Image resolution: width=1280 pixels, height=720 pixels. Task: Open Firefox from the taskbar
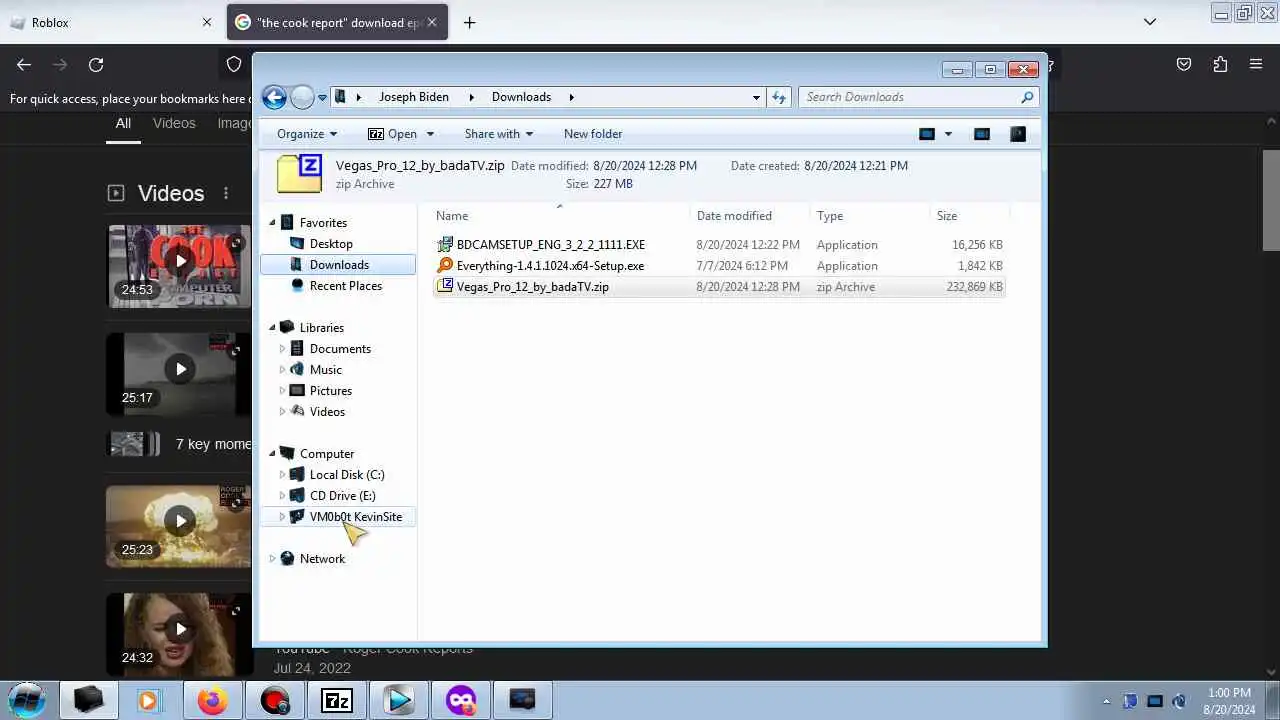pos(212,700)
